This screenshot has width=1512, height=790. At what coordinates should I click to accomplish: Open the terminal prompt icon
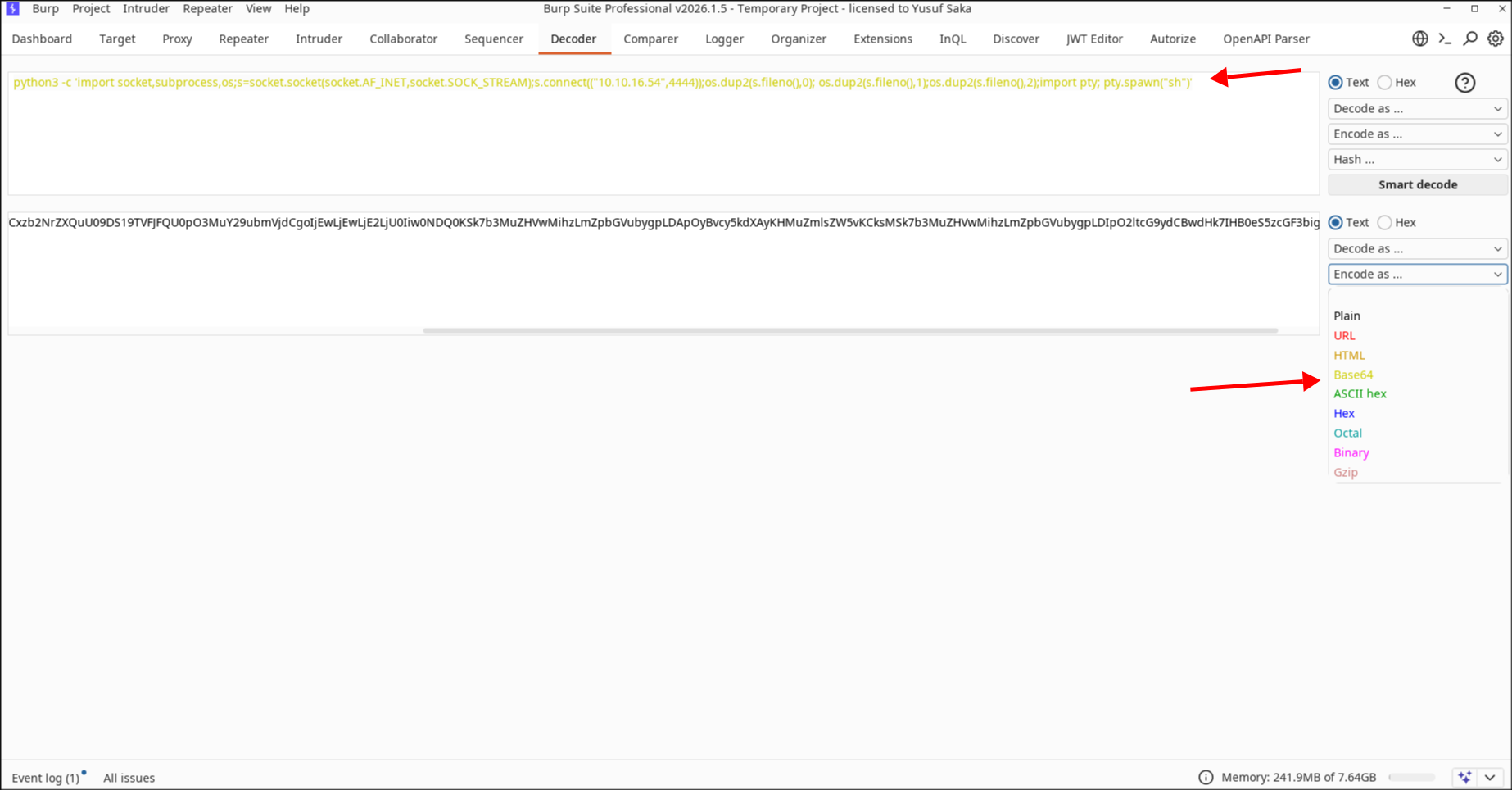(x=1445, y=39)
